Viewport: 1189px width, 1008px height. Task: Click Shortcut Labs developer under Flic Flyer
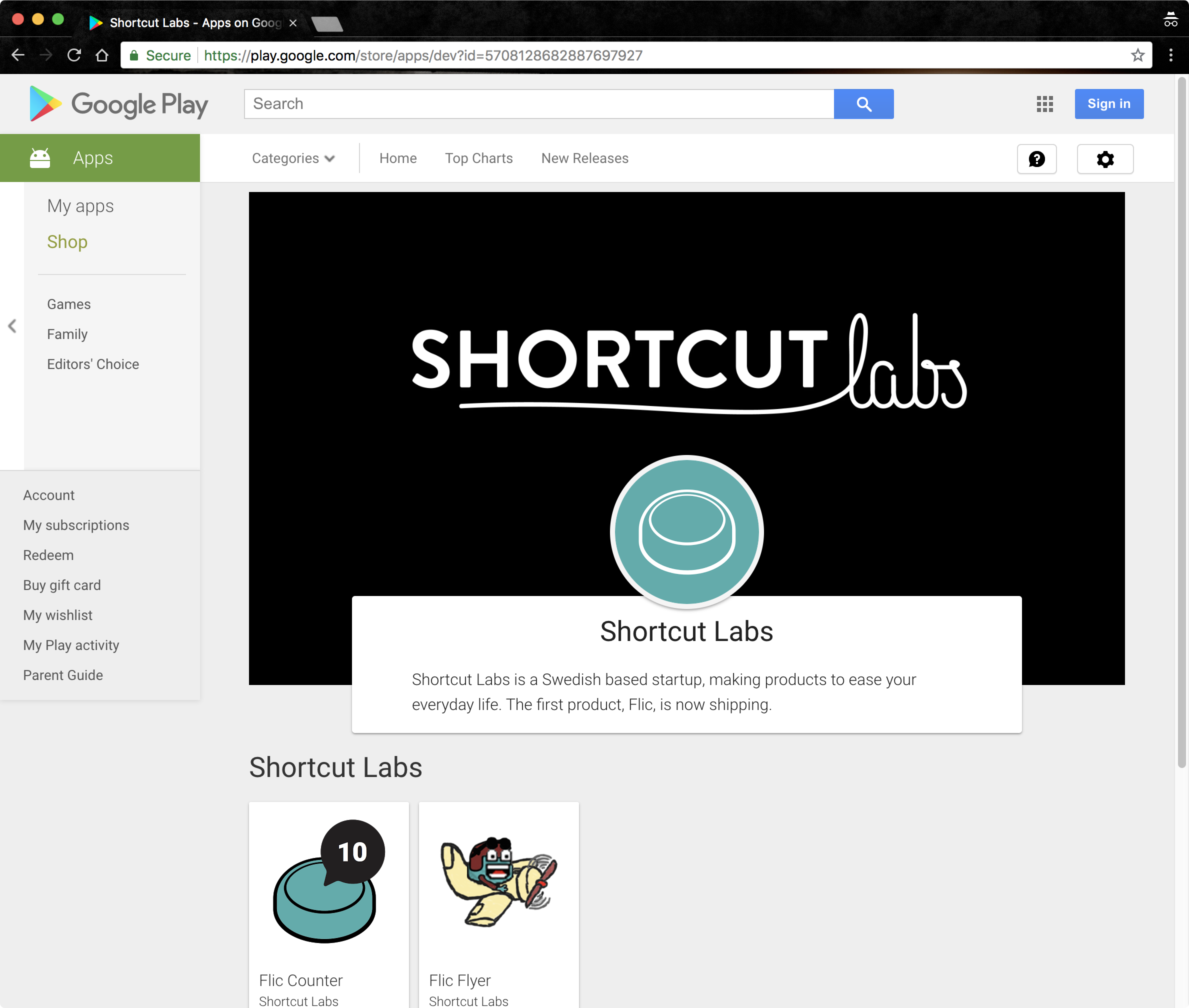(x=468, y=1001)
